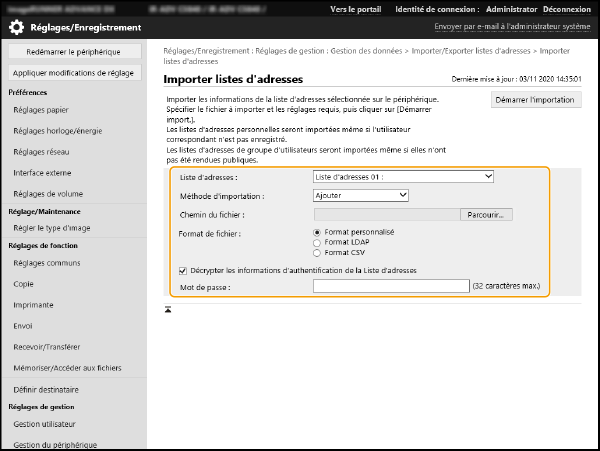600x451 pixels.
Task: Select the Format personnalisé radio button
Action: tap(318, 232)
